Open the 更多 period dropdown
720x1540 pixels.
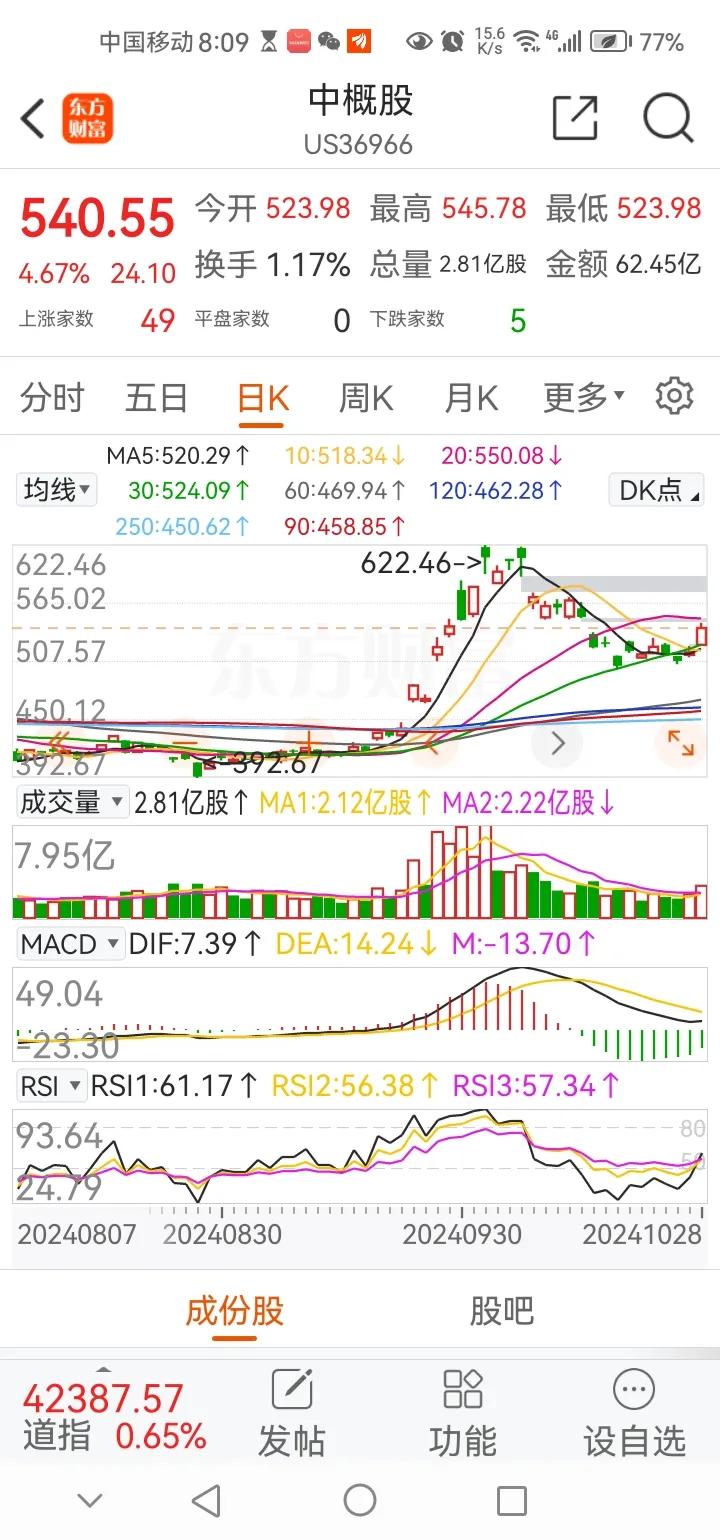584,397
